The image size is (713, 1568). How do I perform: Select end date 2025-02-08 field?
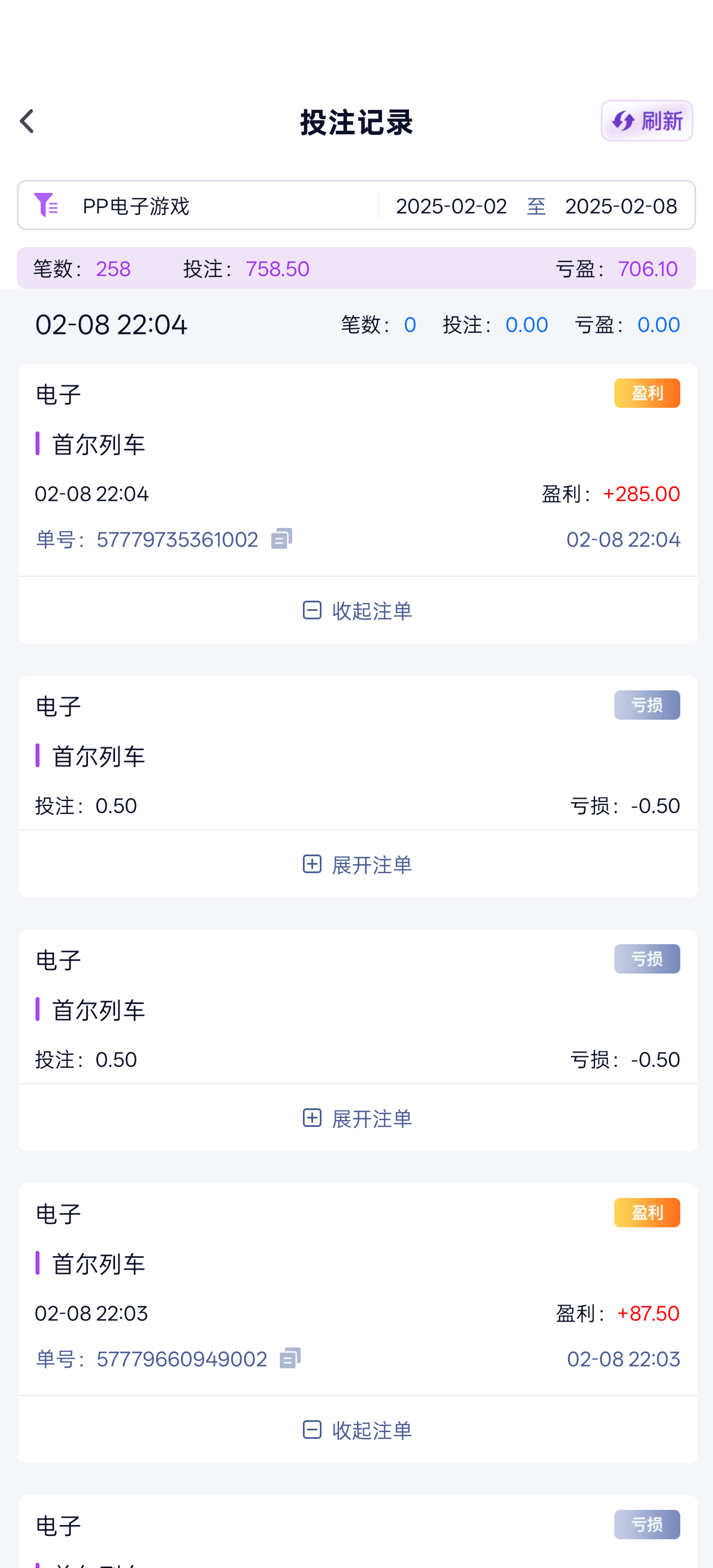(x=620, y=206)
